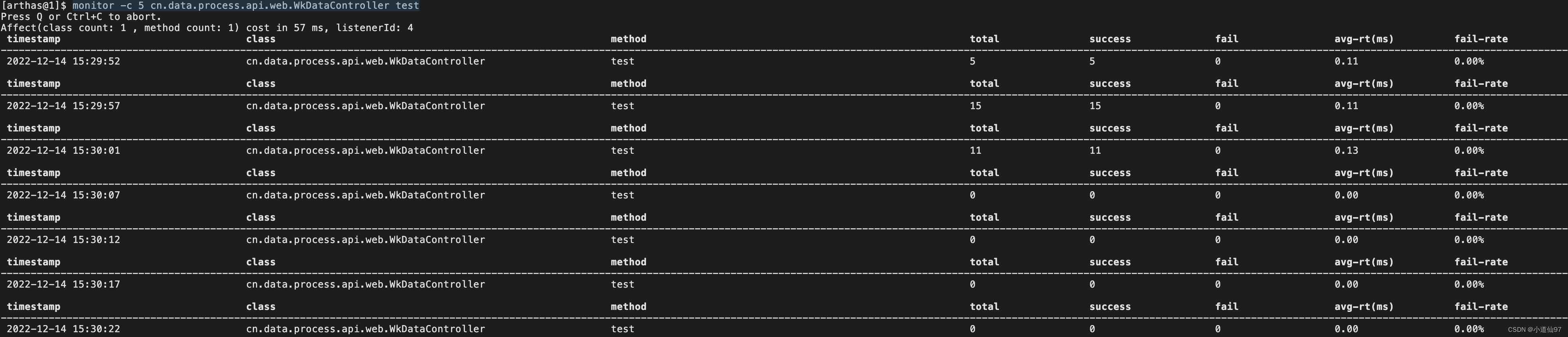
Task: Click timestamp 2022-12-14 15:29:57
Action: click(x=63, y=106)
